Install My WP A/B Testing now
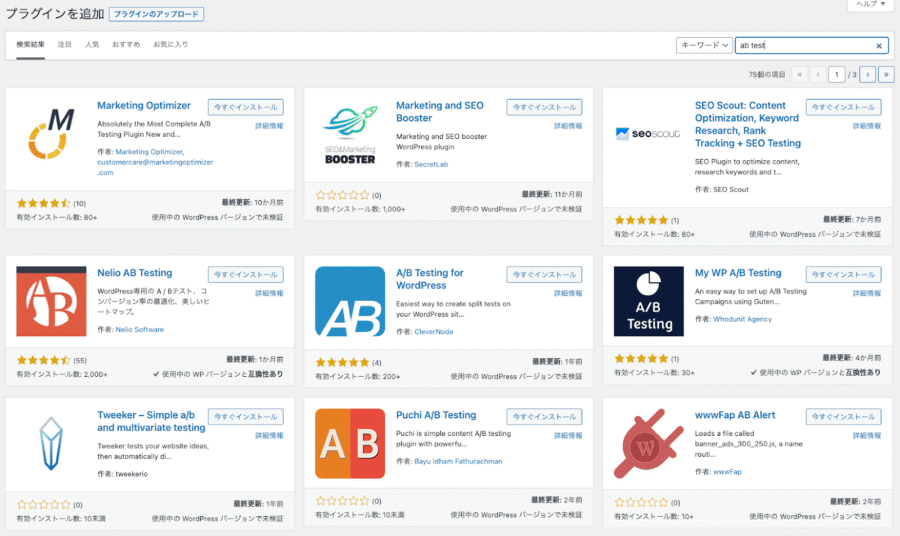Image resolution: width=900 pixels, height=536 pixels. pos(843,275)
